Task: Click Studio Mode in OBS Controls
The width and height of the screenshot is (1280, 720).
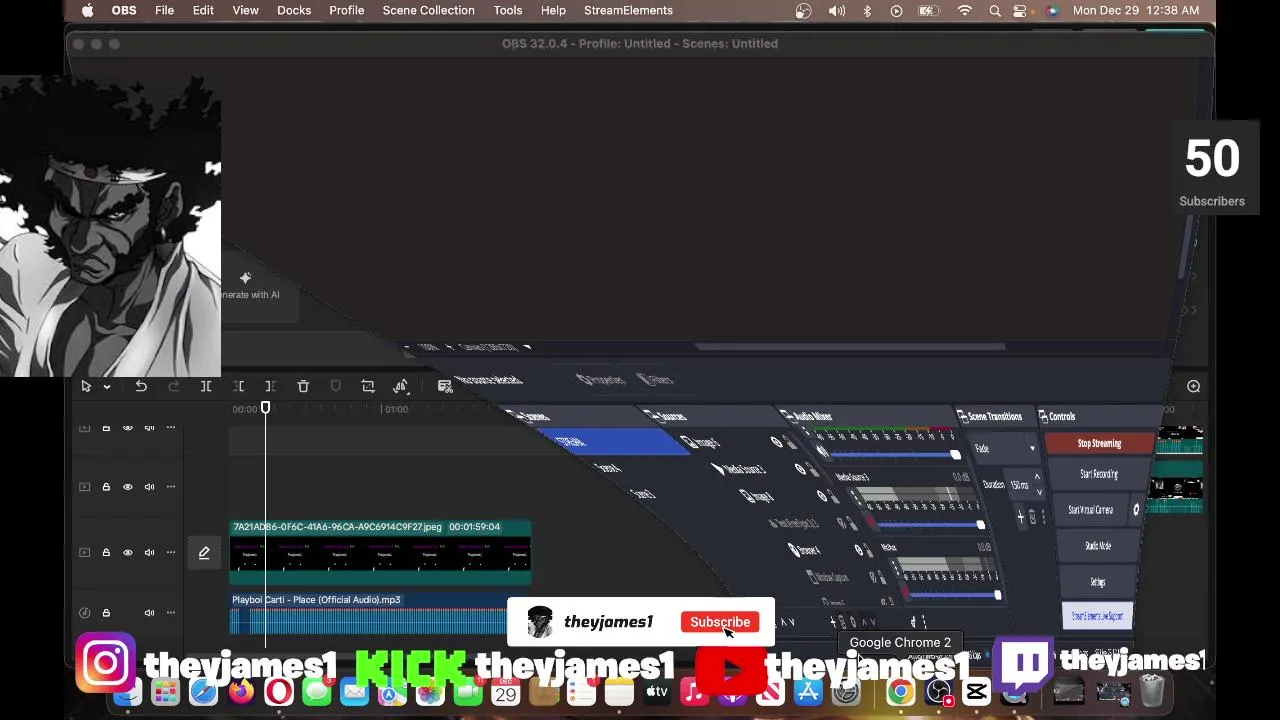Action: click(x=1098, y=546)
